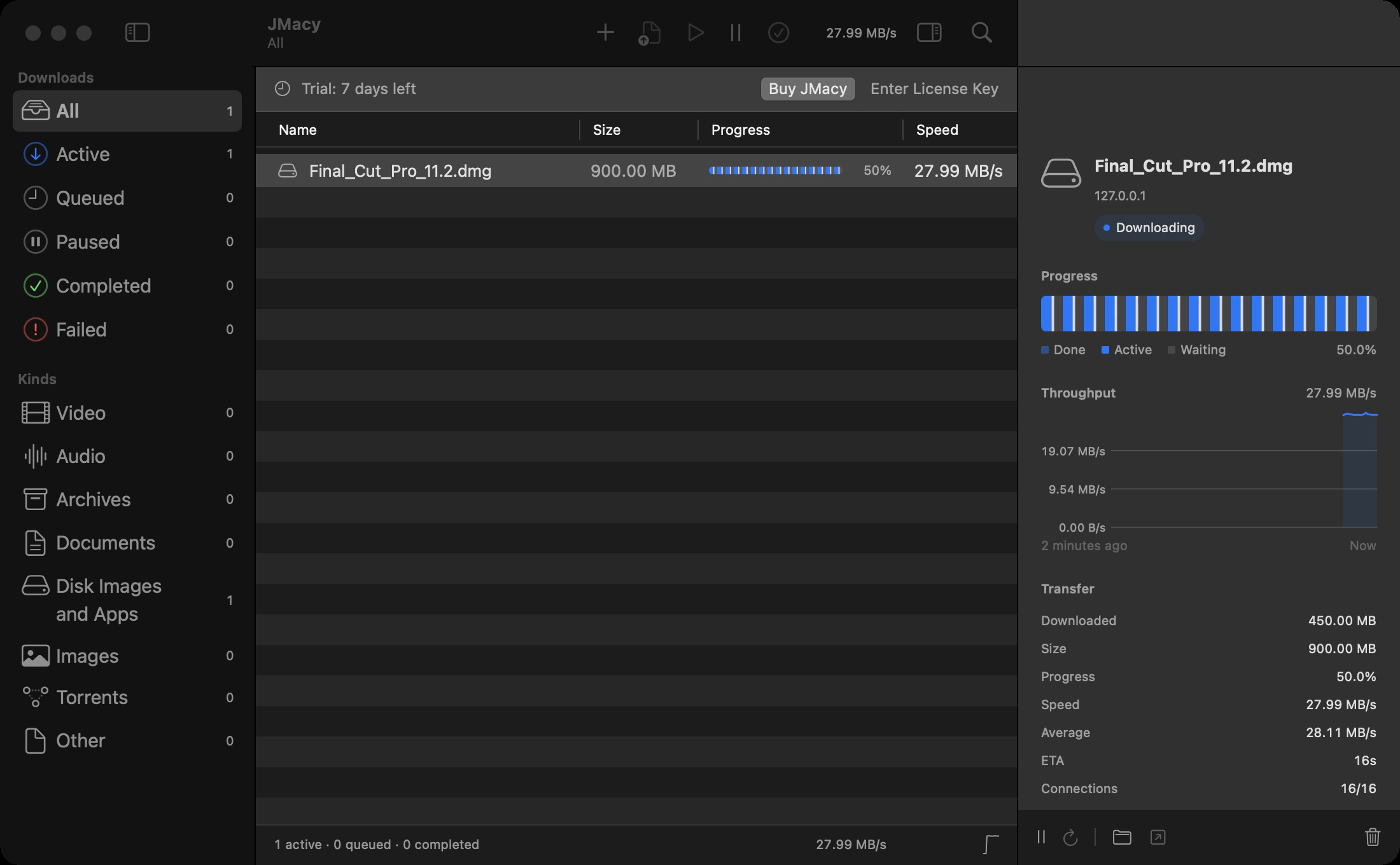The image size is (1400, 865).
Task: Click the Average value 28.11 MB/s
Action: click(1341, 733)
